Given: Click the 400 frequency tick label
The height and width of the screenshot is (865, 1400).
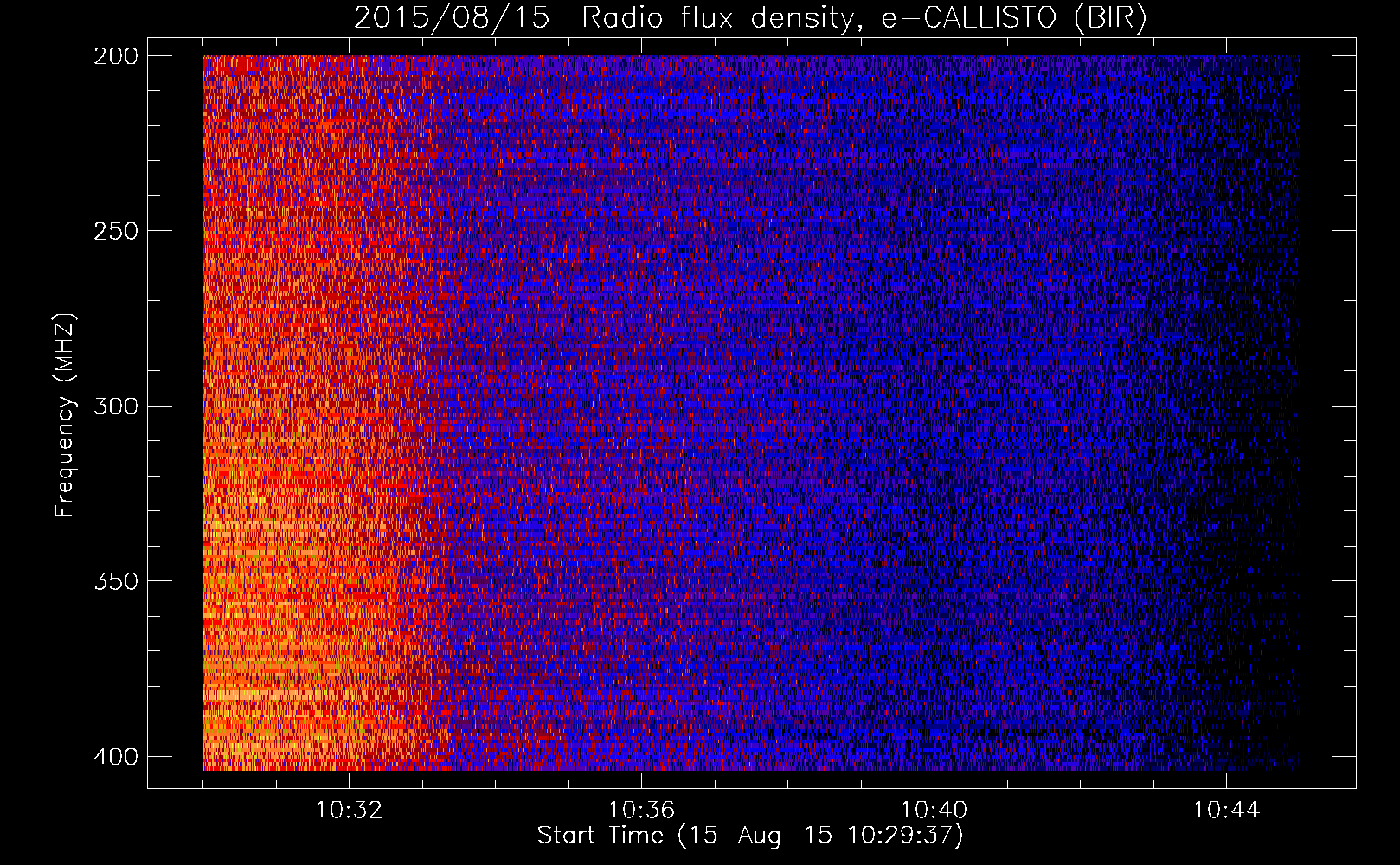Looking at the screenshot, I should click(115, 757).
